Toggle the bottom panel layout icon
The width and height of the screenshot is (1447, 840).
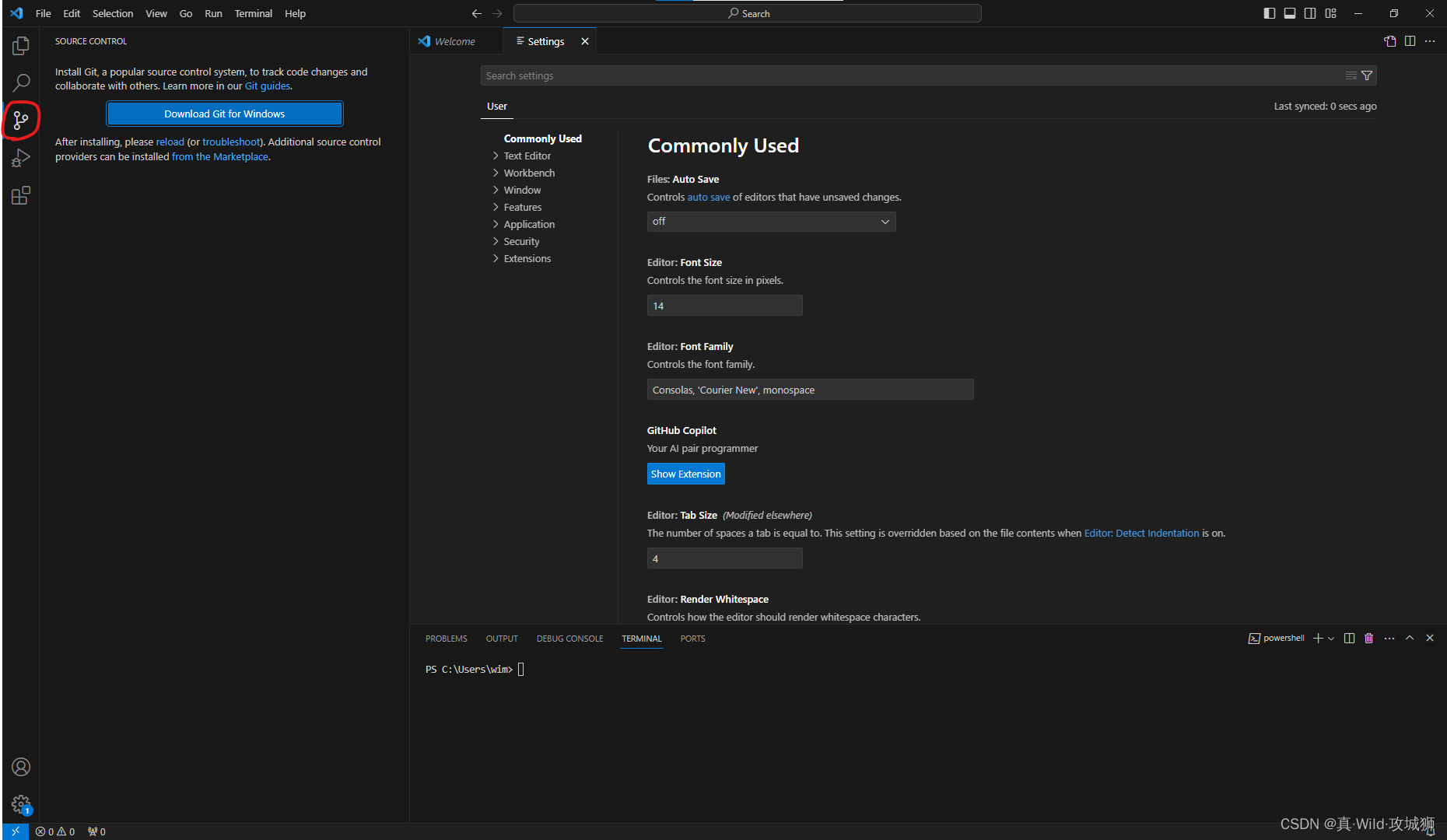[1290, 13]
